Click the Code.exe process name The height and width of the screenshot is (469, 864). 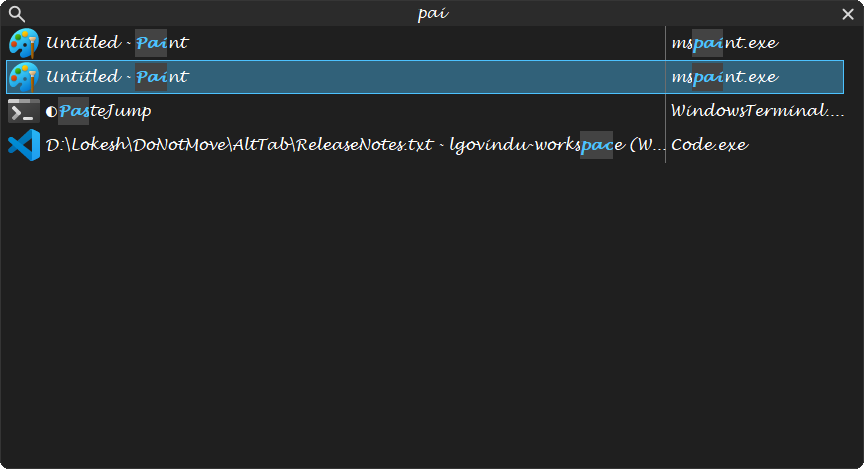pyautogui.click(x=709, y=145)
